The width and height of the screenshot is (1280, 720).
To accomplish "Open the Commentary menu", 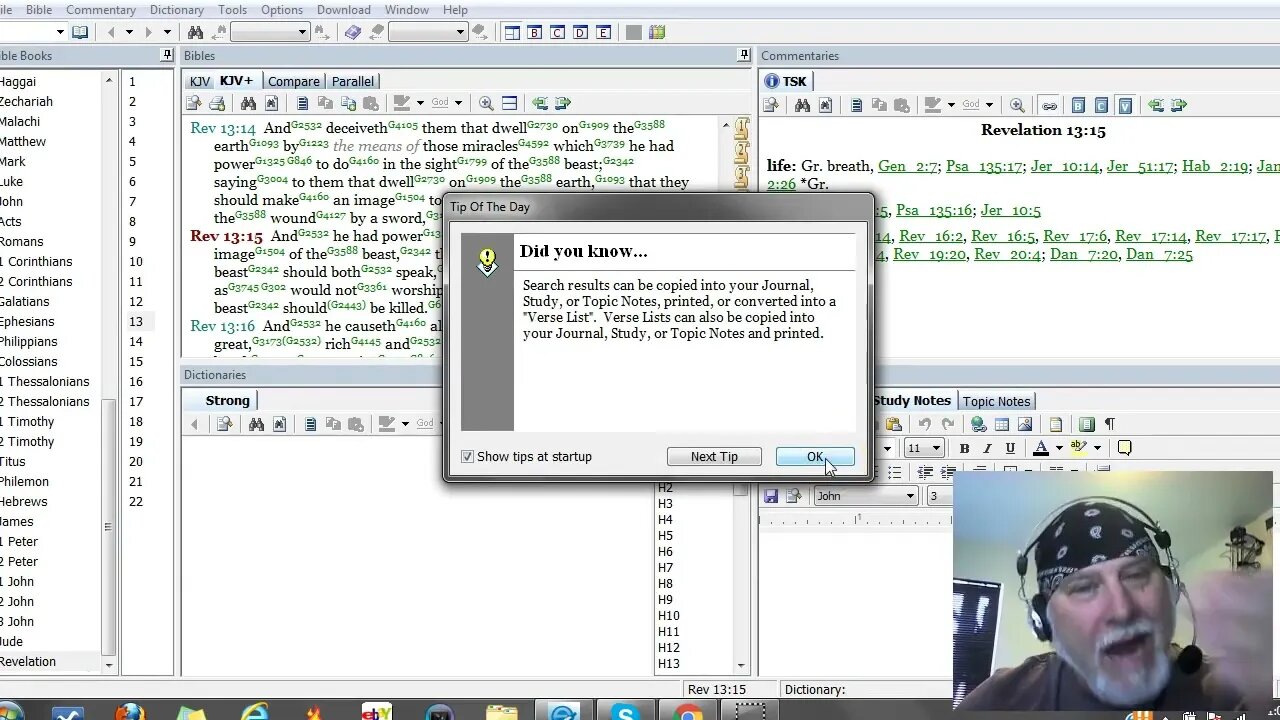I will pos(101,10).
